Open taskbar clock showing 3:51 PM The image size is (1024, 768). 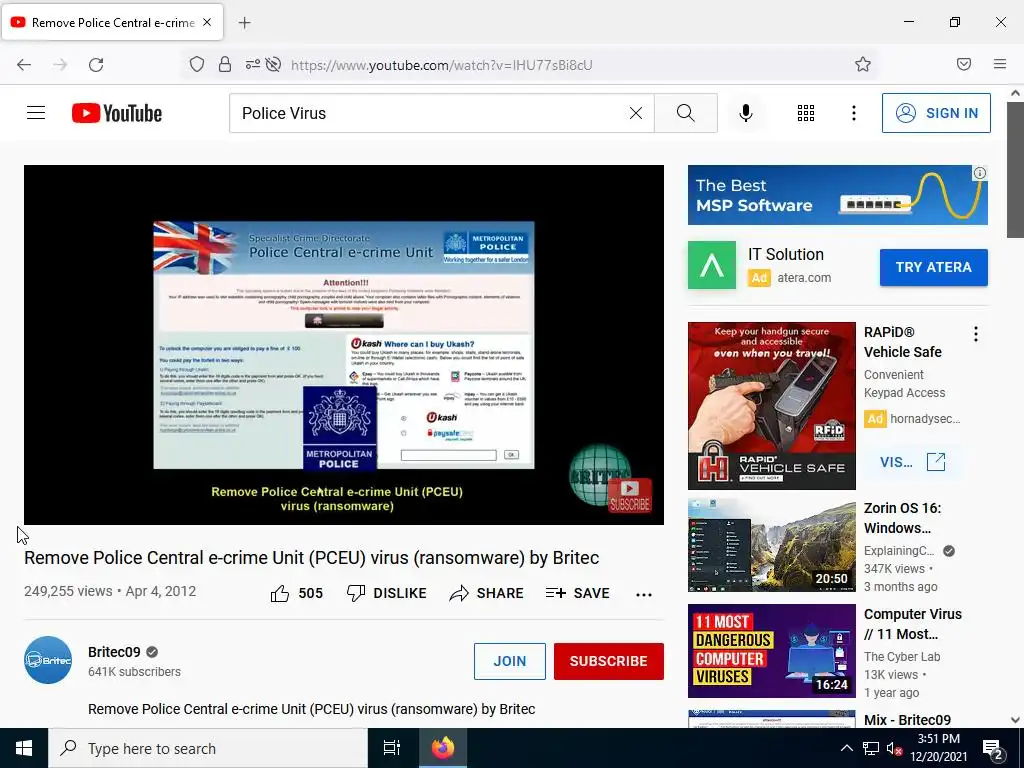(x=938, y=748)
